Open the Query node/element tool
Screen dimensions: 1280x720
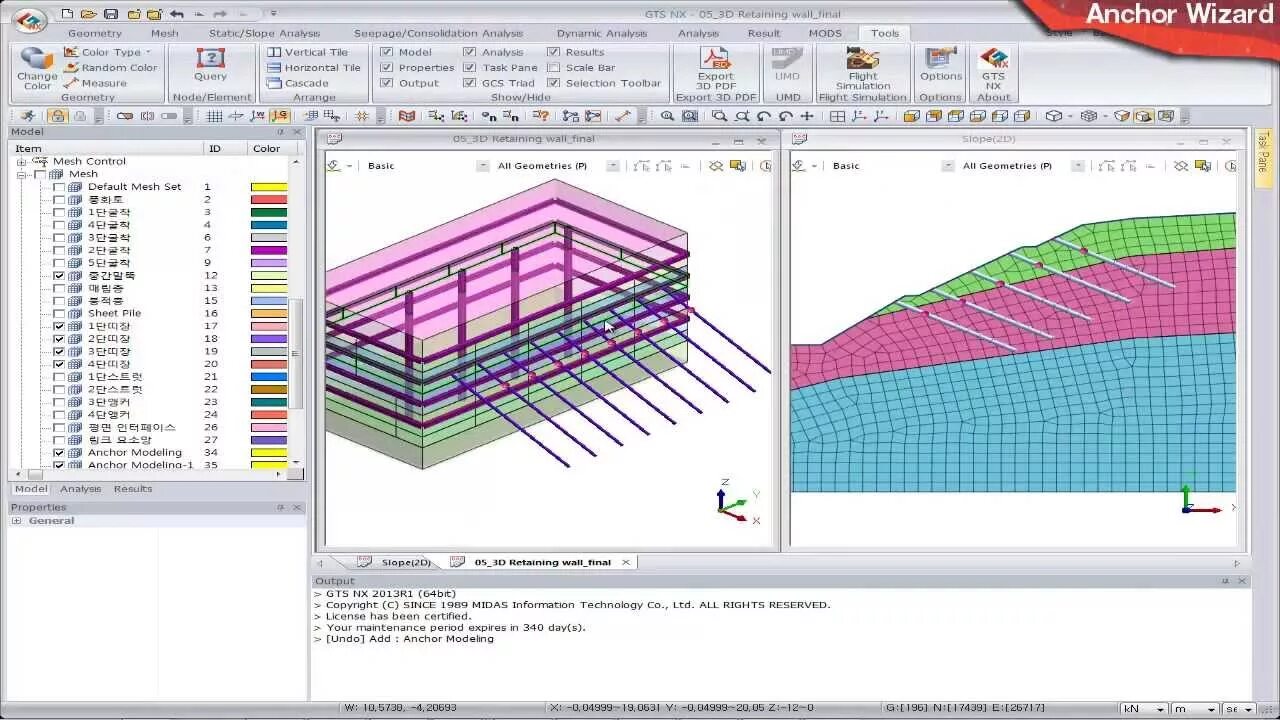click(210, 65)
